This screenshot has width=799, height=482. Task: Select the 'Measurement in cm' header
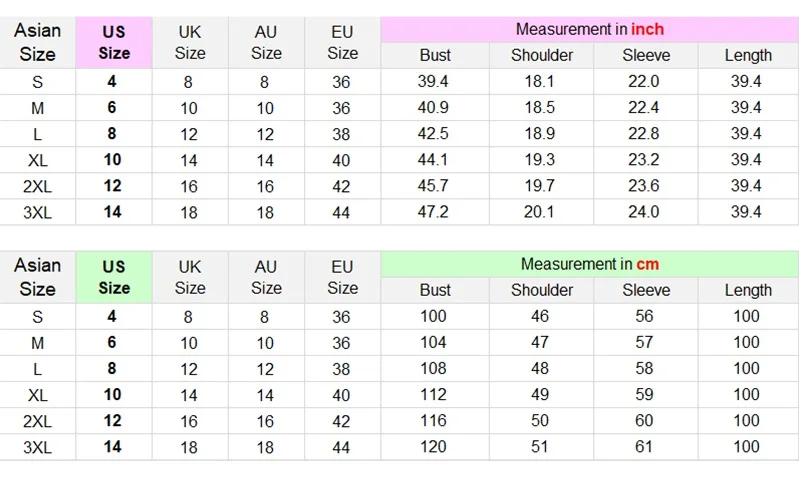pyautogui.click(x=590, y=264)
